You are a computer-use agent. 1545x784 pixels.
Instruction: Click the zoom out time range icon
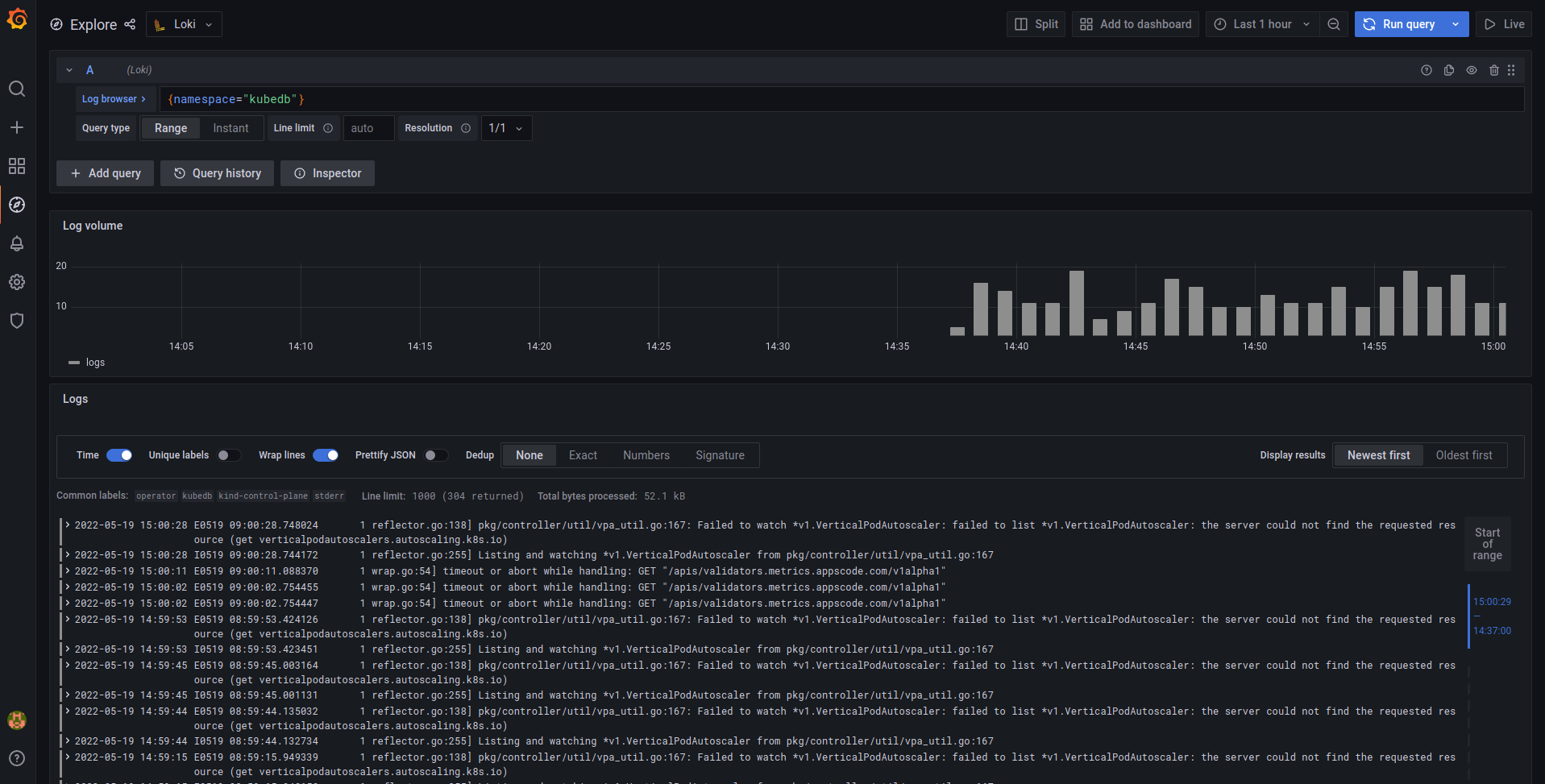click(x=1334, y=24)
